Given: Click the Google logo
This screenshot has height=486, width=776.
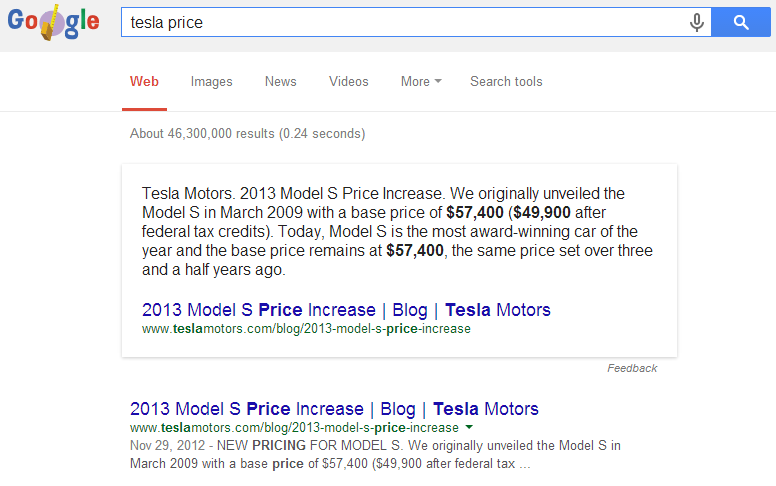Looking at the screenshot, I should [53, 23].
